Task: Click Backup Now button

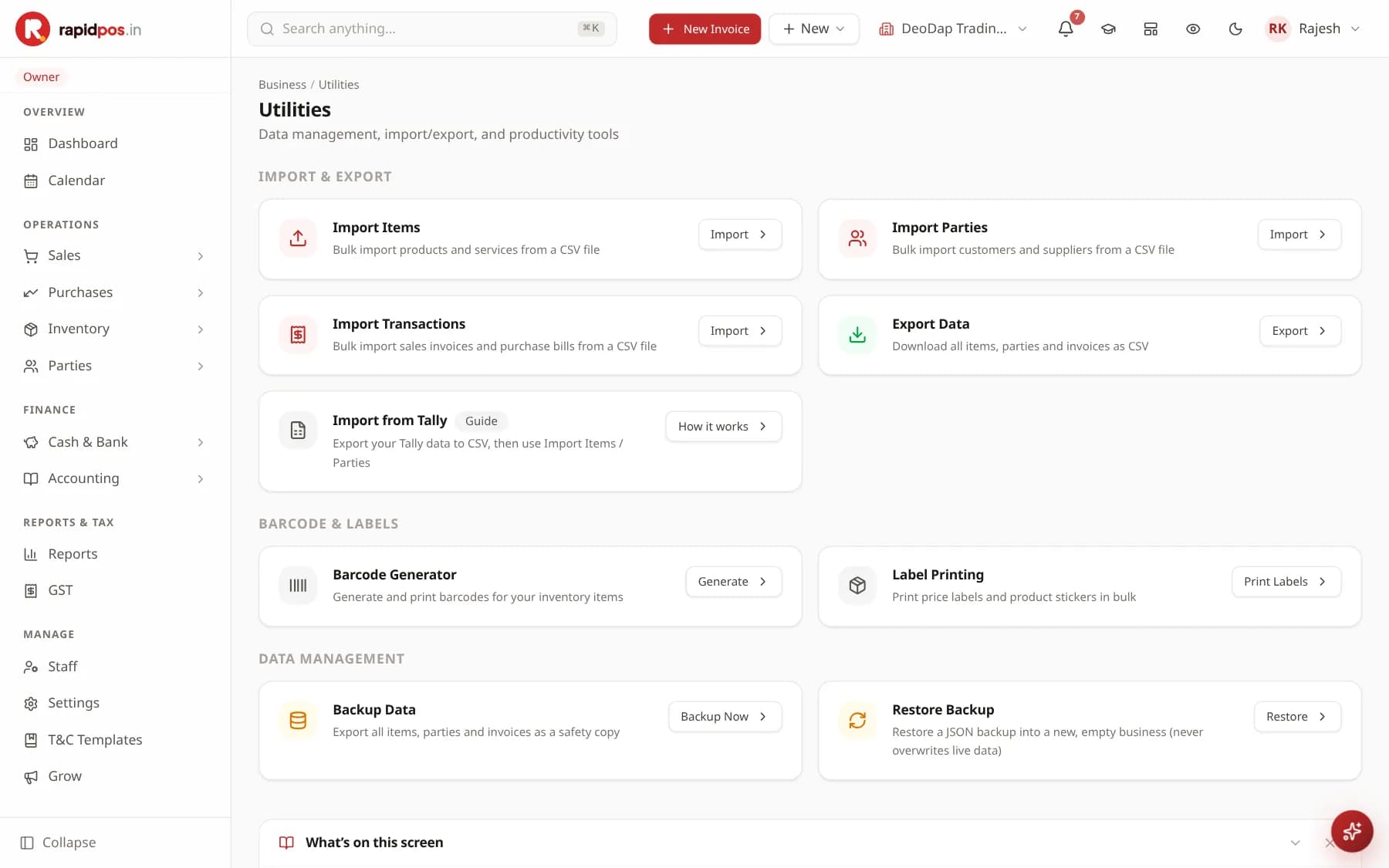Action: coord(725,717)
